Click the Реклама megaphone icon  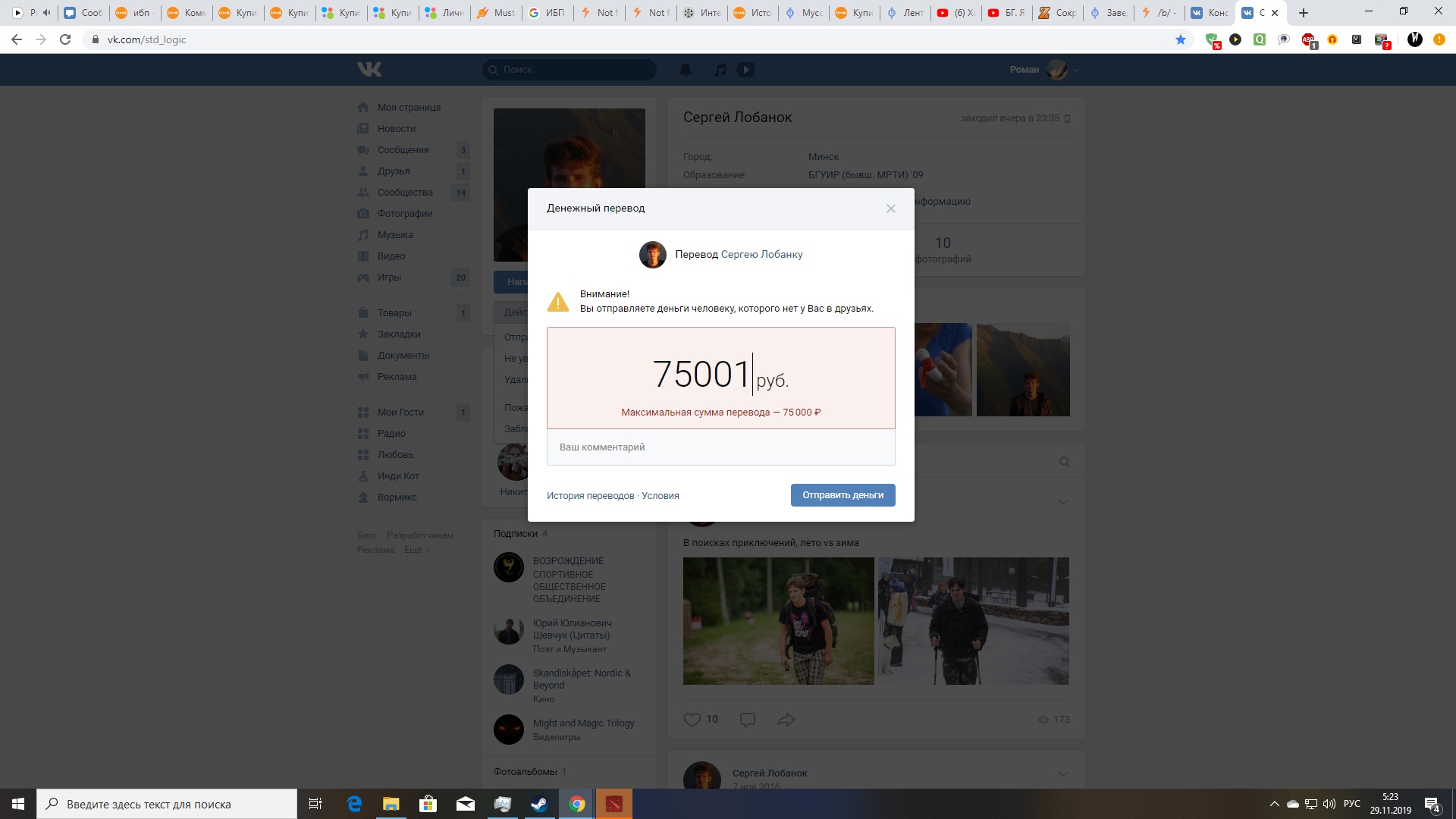(363, 377)
